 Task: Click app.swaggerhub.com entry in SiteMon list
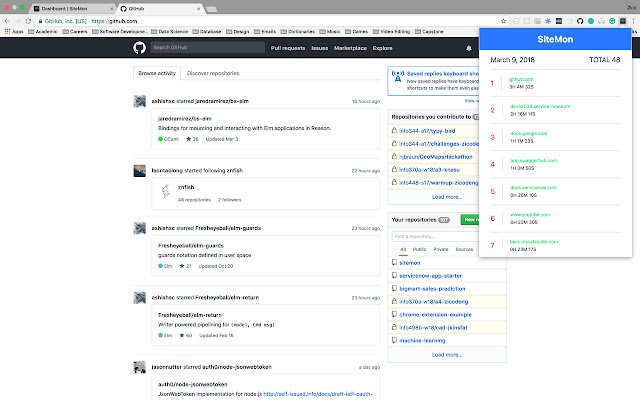[x=533, y=160]
